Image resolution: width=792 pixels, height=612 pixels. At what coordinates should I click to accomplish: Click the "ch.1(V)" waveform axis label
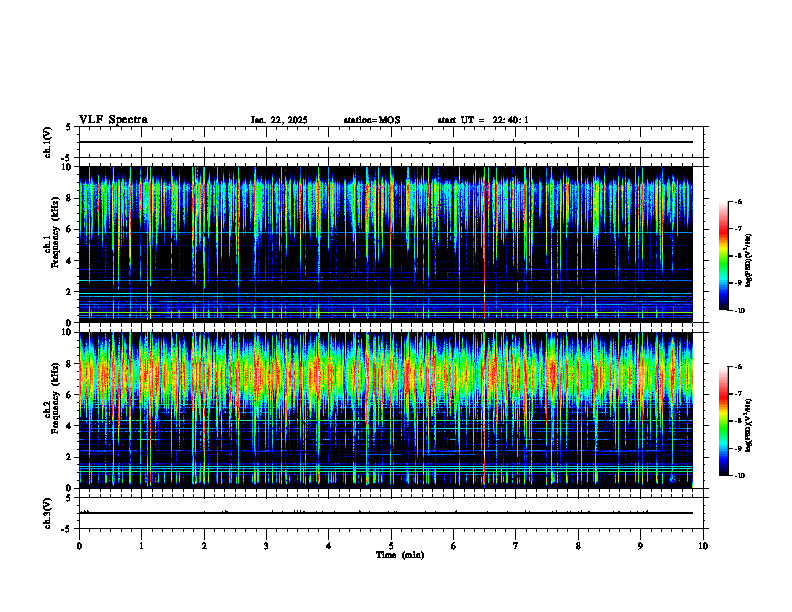pyautogui.click(x=47, y=142)
